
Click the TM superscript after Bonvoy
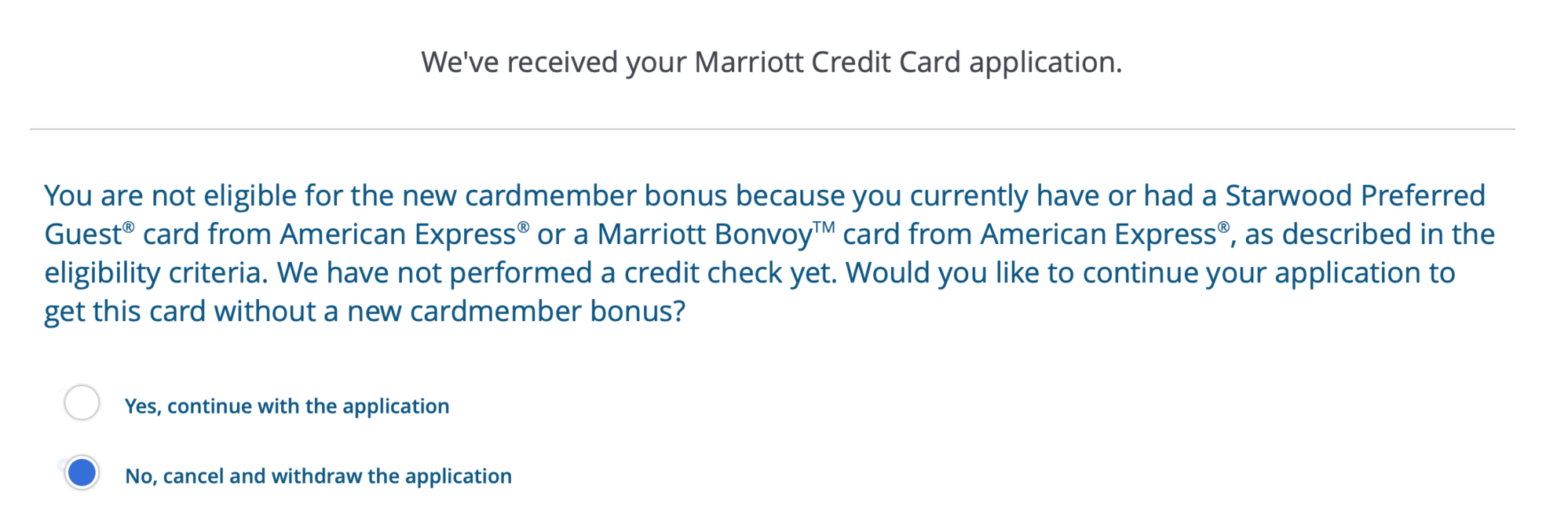click(824, 227)
